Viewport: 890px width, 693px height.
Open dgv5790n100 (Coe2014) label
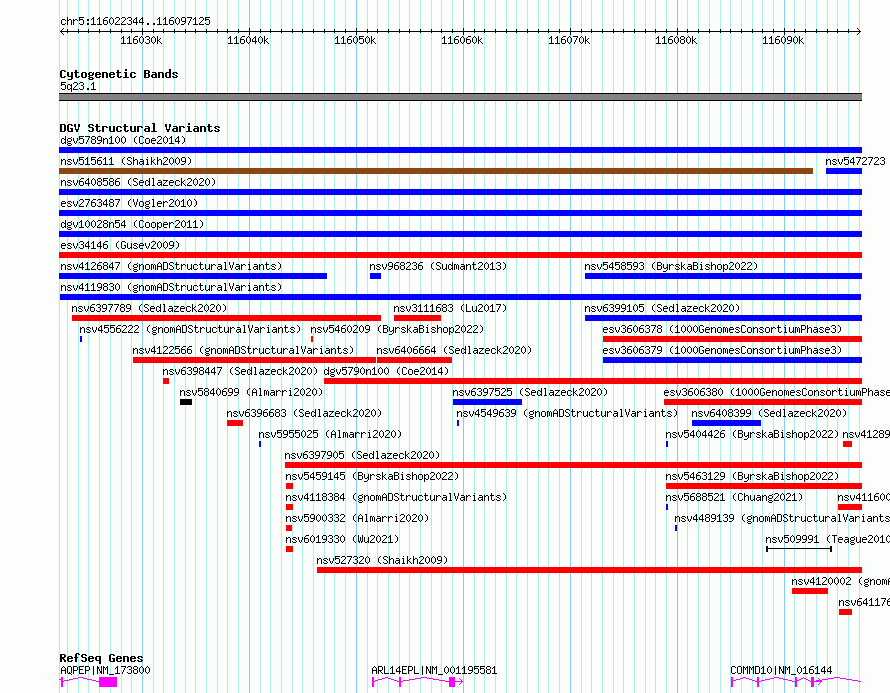pos(386,371)
